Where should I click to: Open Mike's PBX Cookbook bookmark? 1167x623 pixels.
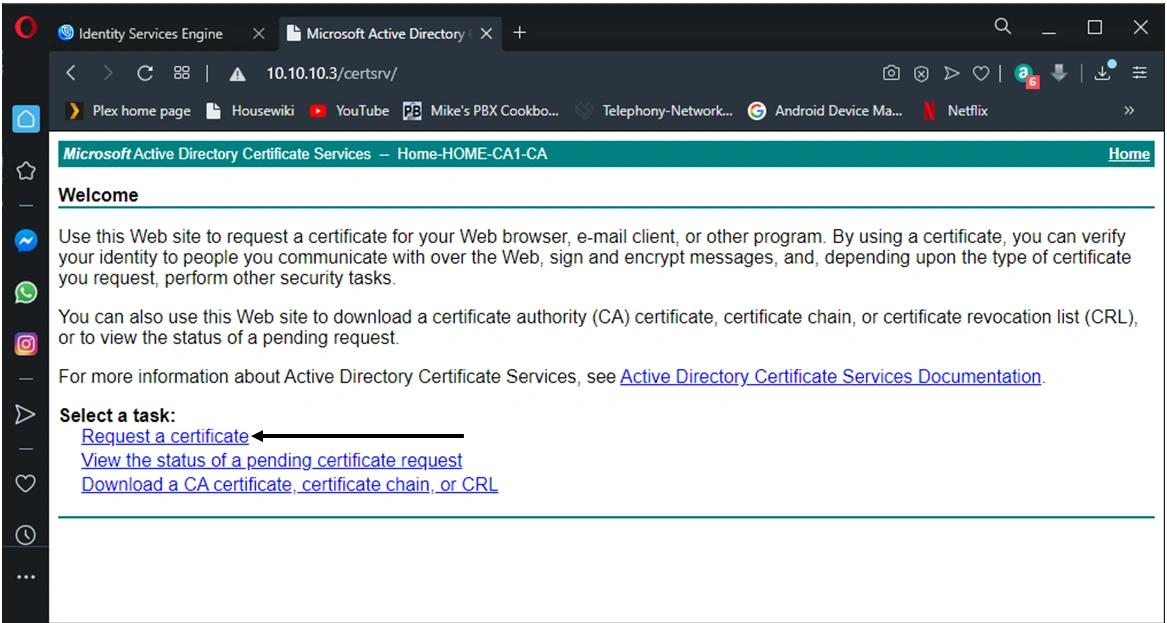click(x=481, y=111)
